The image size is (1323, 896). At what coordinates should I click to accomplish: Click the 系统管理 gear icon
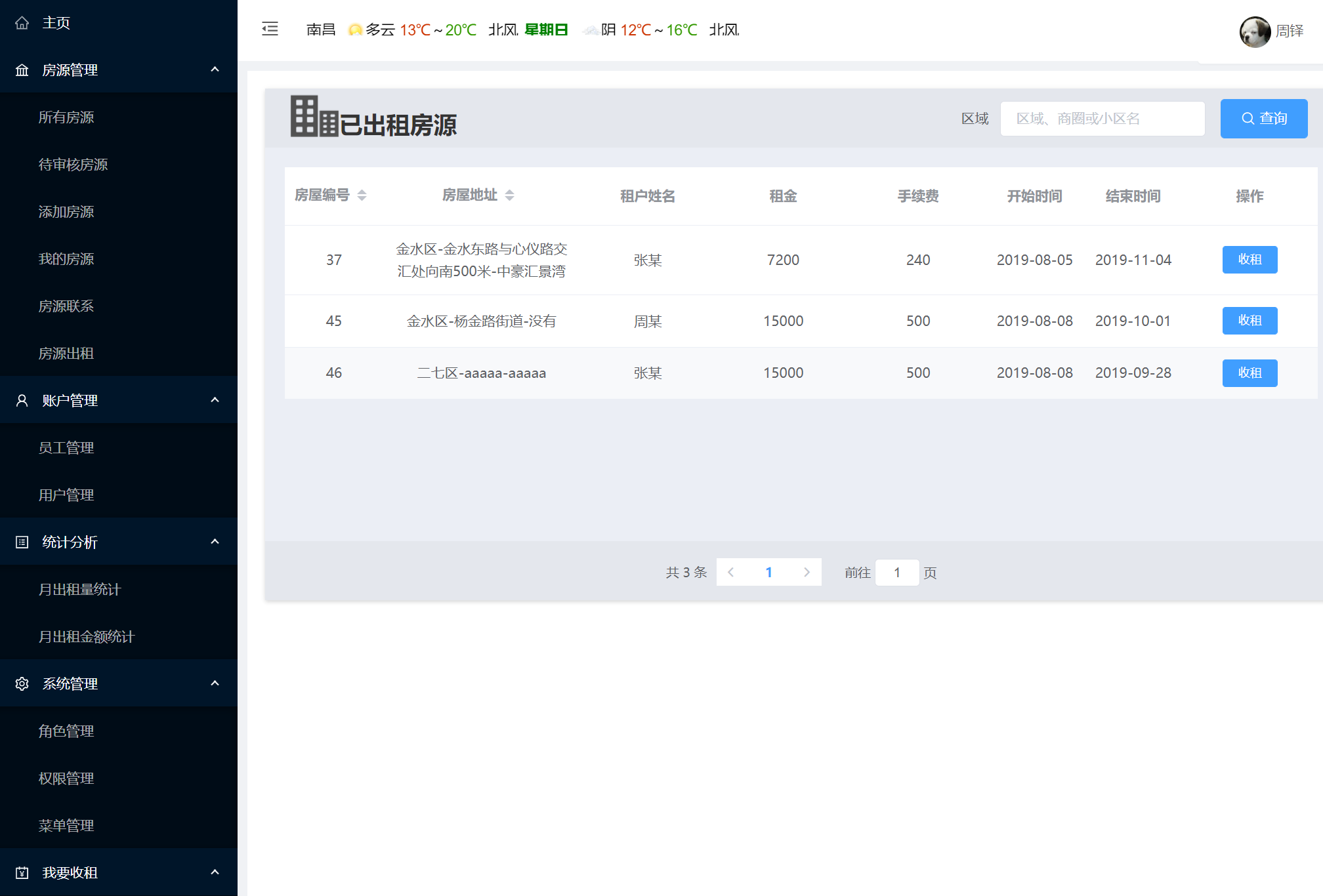point(22,683)
